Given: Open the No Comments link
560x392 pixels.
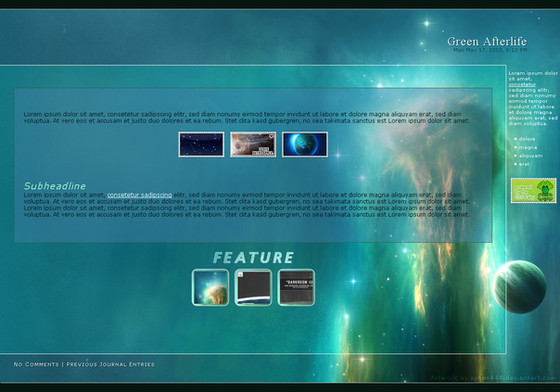Looking at the screenshot, I should (36, 364).
